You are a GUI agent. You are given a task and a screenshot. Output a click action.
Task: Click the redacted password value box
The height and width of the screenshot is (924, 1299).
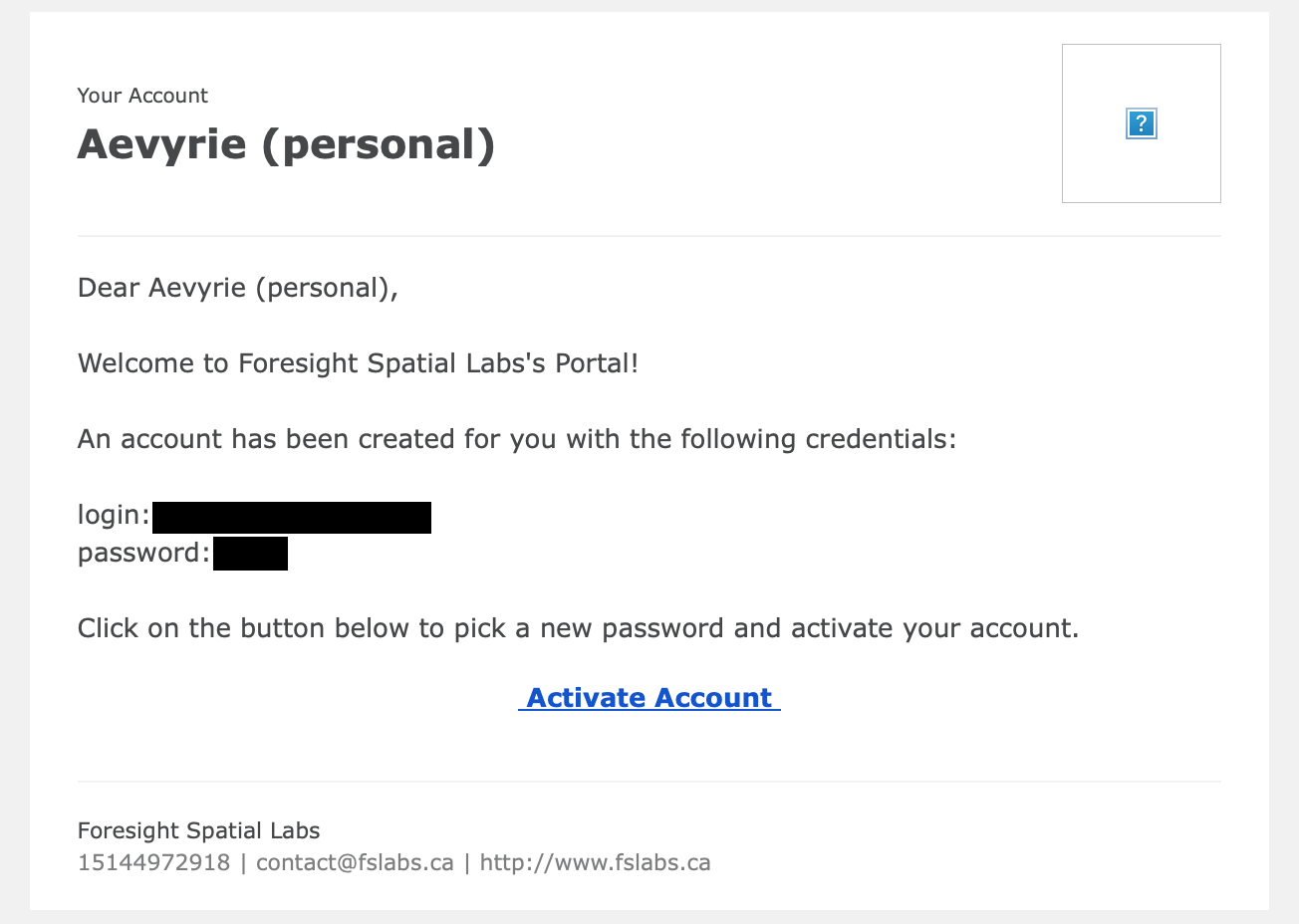tap(250, 554)
